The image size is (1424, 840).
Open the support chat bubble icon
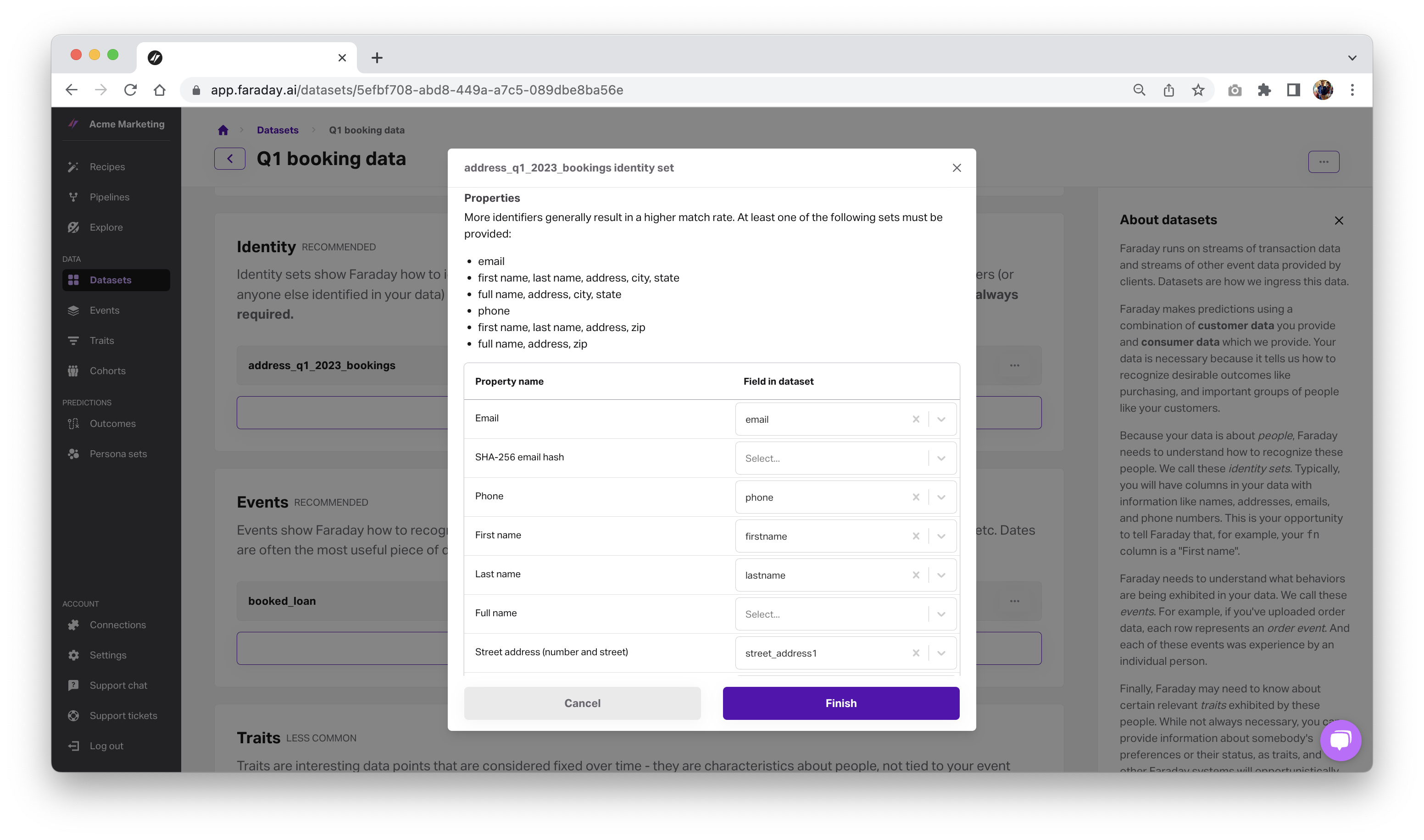tap(1340, 740)
